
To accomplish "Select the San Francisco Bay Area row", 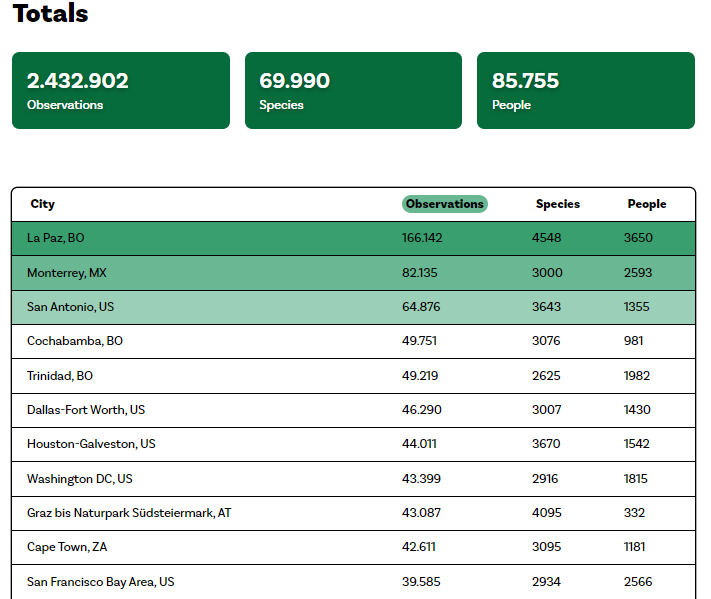I will (x=100, y=582).
